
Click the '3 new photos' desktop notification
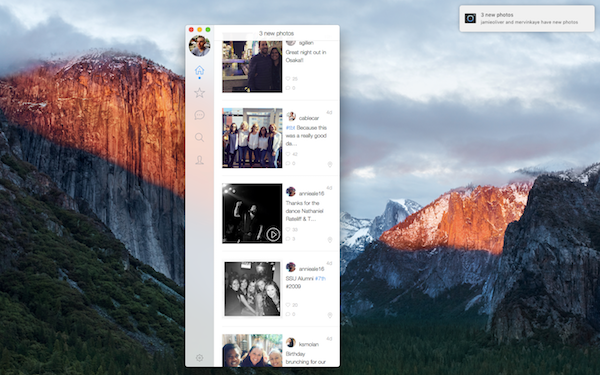(x=527, y=18)
